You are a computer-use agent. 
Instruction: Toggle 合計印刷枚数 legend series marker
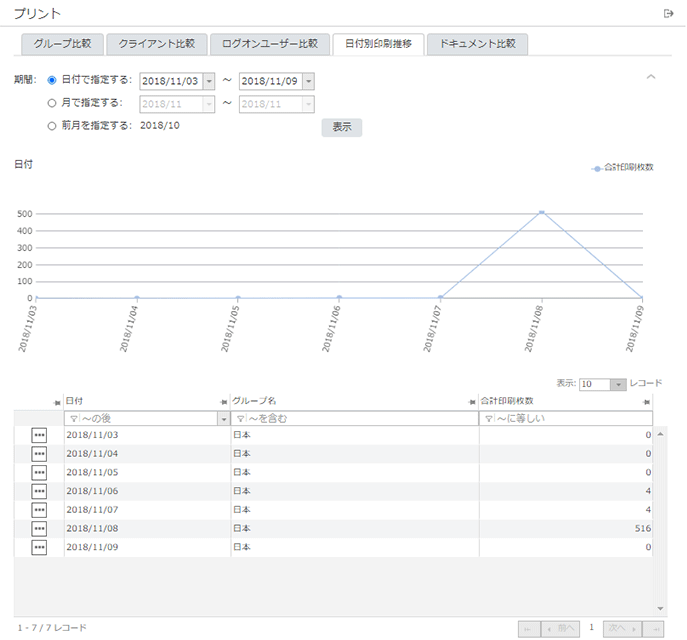coord(598,168)
